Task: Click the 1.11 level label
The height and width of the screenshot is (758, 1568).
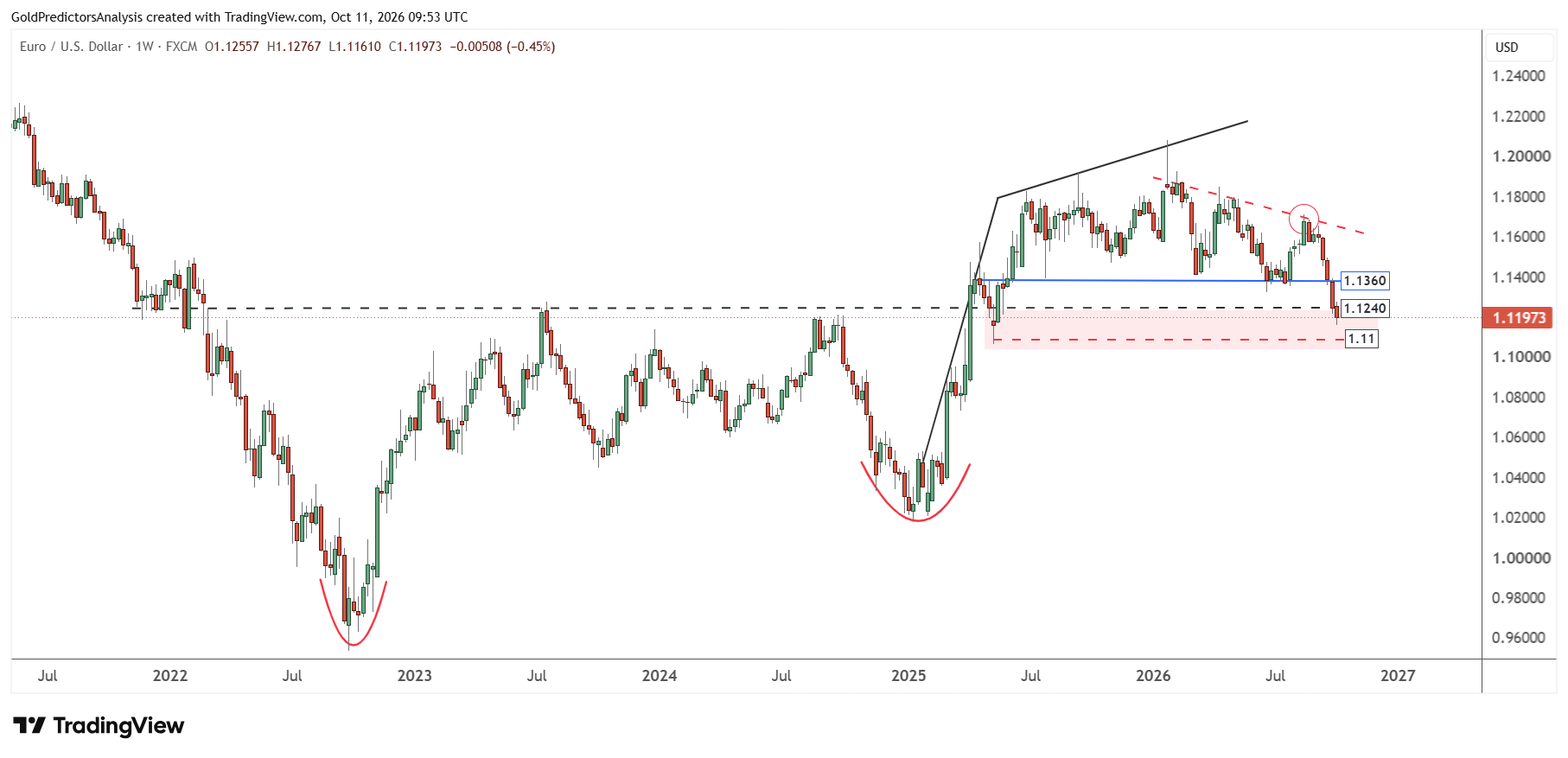Action: click(x=1361, y=339)
